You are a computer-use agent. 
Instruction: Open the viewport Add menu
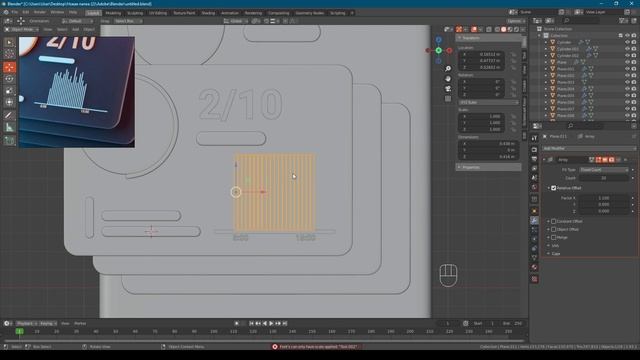[76, 29]
